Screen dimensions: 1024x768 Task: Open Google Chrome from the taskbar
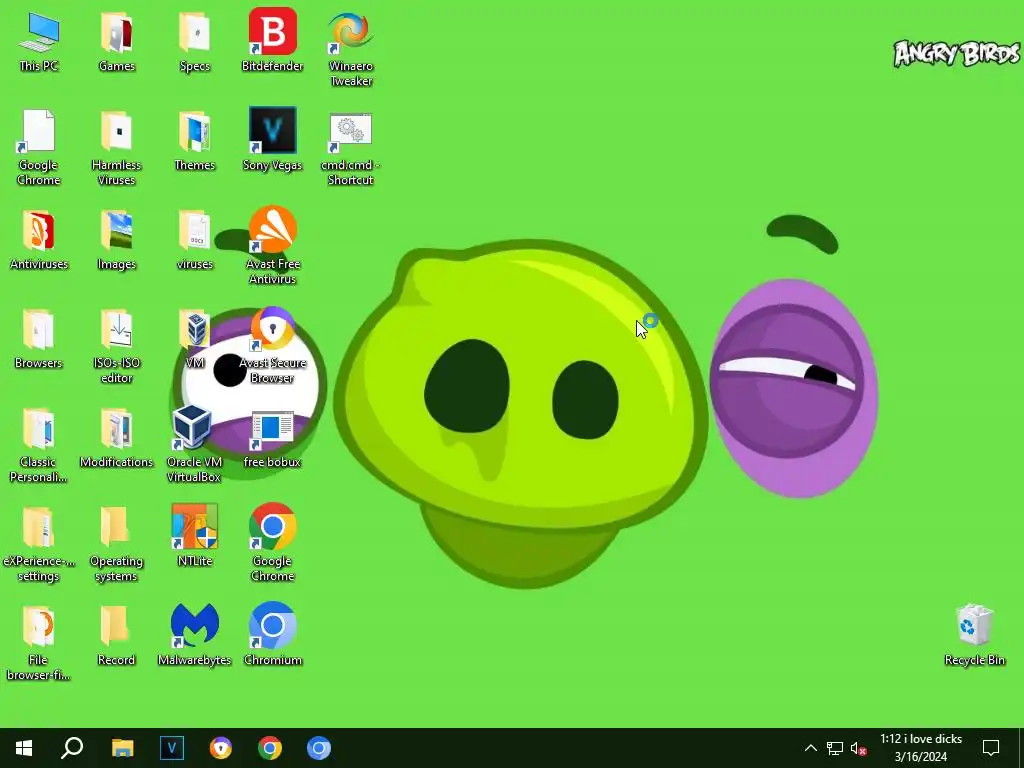click(x=270, y=748)
